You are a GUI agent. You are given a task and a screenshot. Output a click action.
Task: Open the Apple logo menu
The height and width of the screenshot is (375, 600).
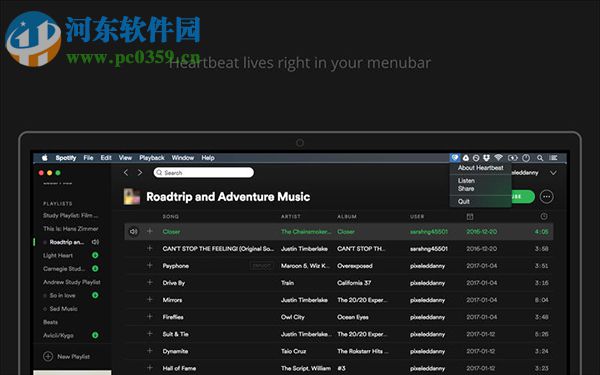[x=45, y=158]
